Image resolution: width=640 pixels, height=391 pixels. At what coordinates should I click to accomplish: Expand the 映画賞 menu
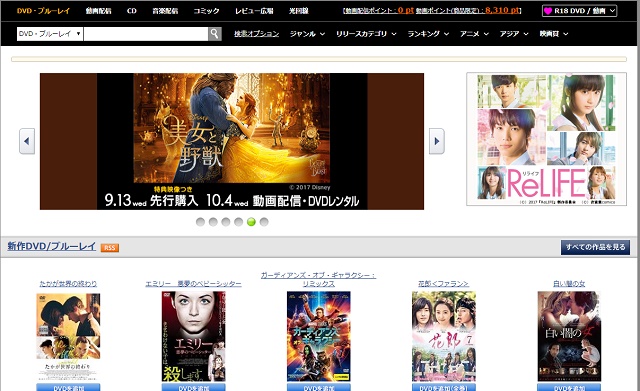click(x=554, y=34)
